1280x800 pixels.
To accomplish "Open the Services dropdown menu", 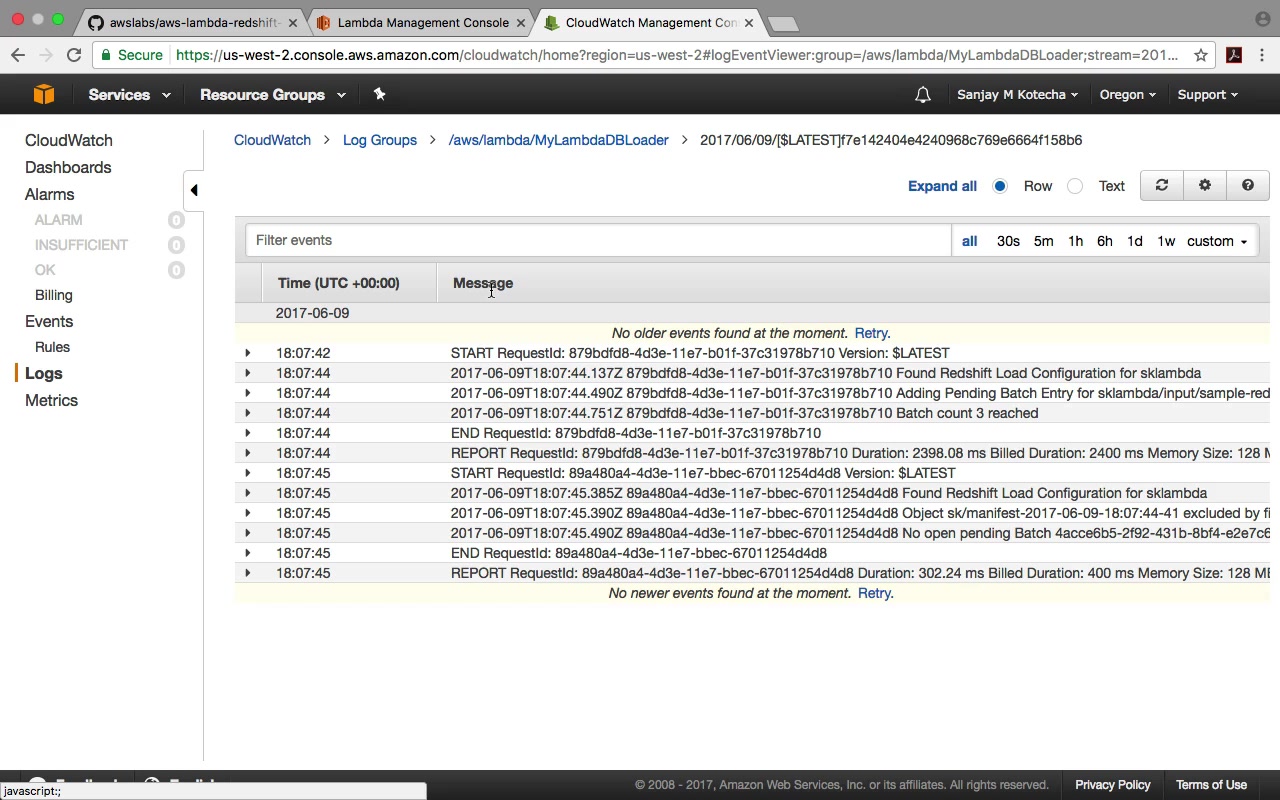I will [129, 95].
